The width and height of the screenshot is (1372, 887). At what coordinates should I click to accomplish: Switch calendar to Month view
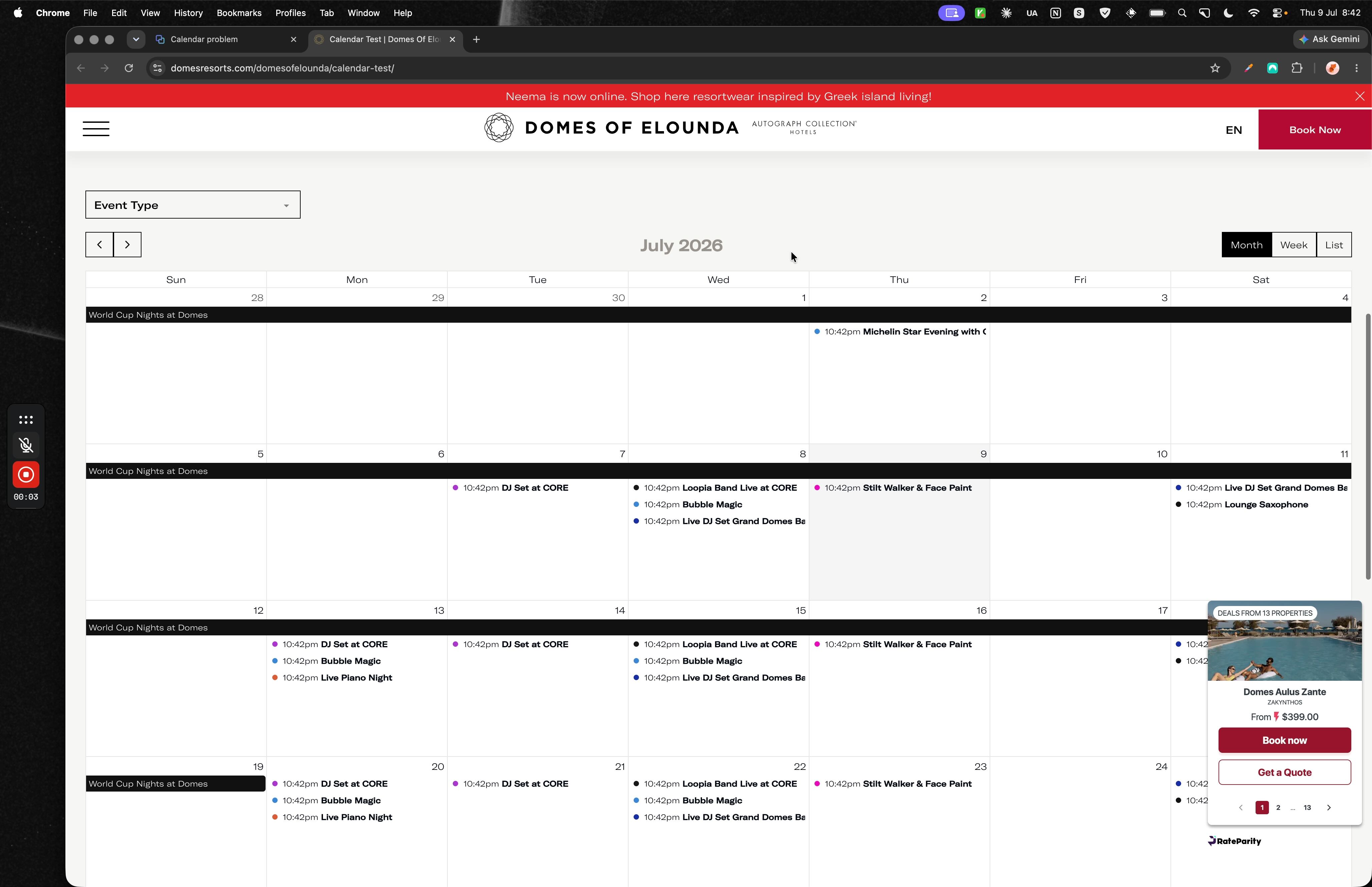[1247, 245]
